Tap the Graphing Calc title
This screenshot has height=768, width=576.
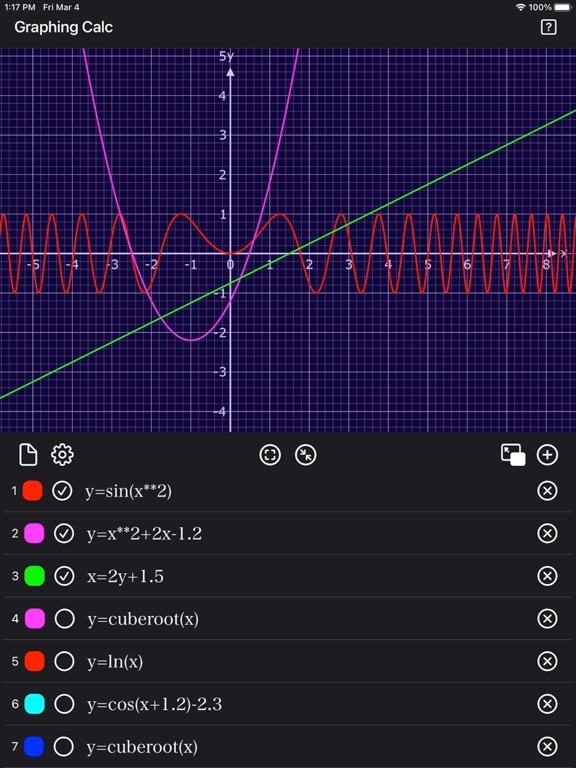pyautogui.click(x=64, y=27)
